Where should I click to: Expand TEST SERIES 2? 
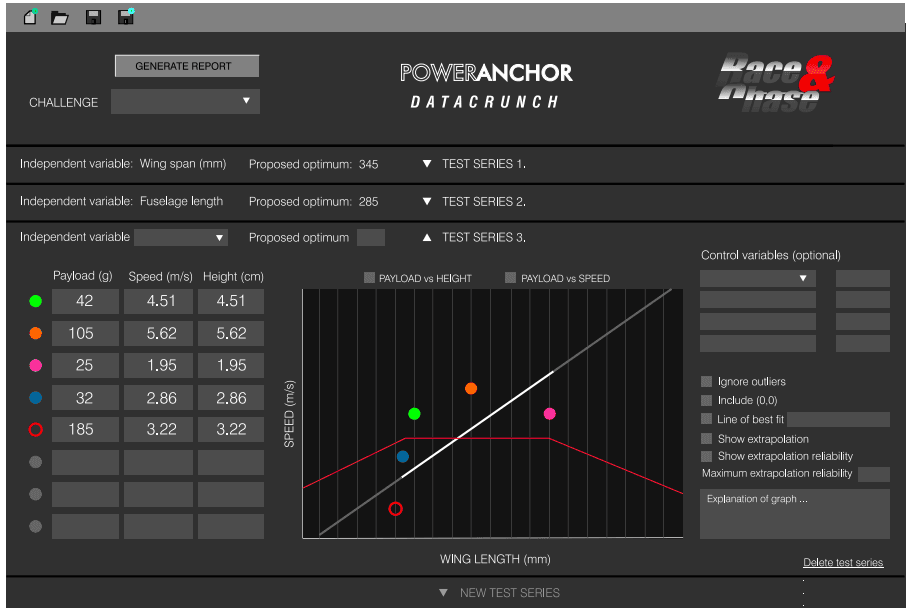[426, 201]
